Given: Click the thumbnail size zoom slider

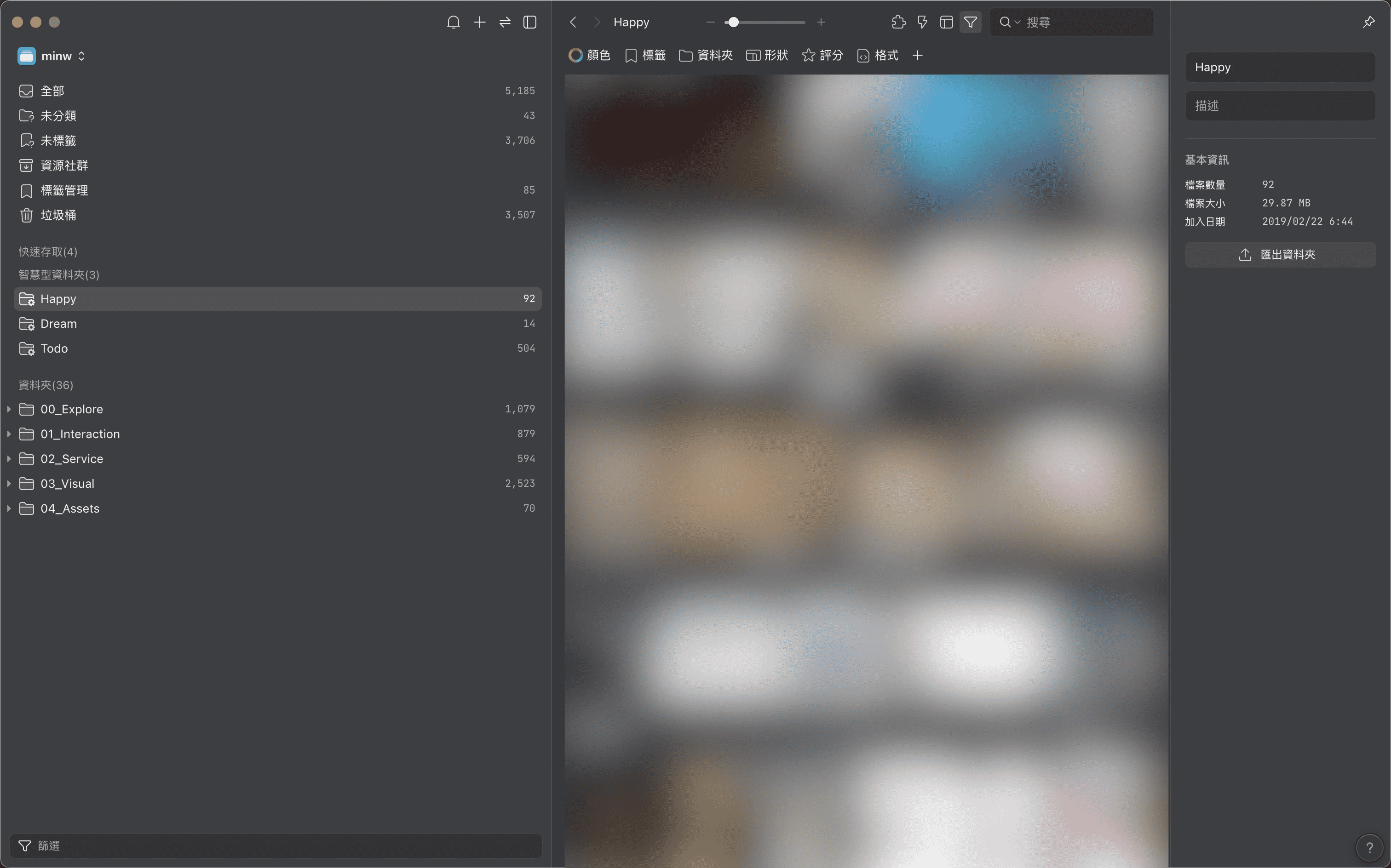Looking at the screenshot, I should click(x=765, y=22).
